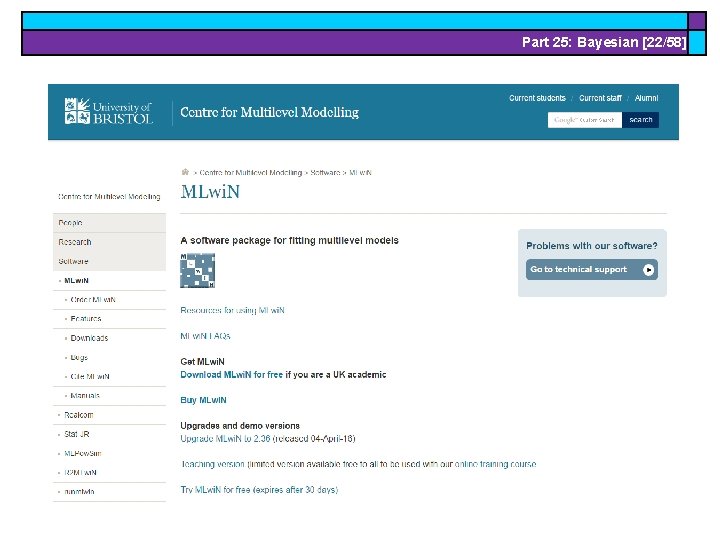The height and width of the screenshot is (540, 720).
Task: Open R2MLwiN sidebar item
Action: click(80, 472)
